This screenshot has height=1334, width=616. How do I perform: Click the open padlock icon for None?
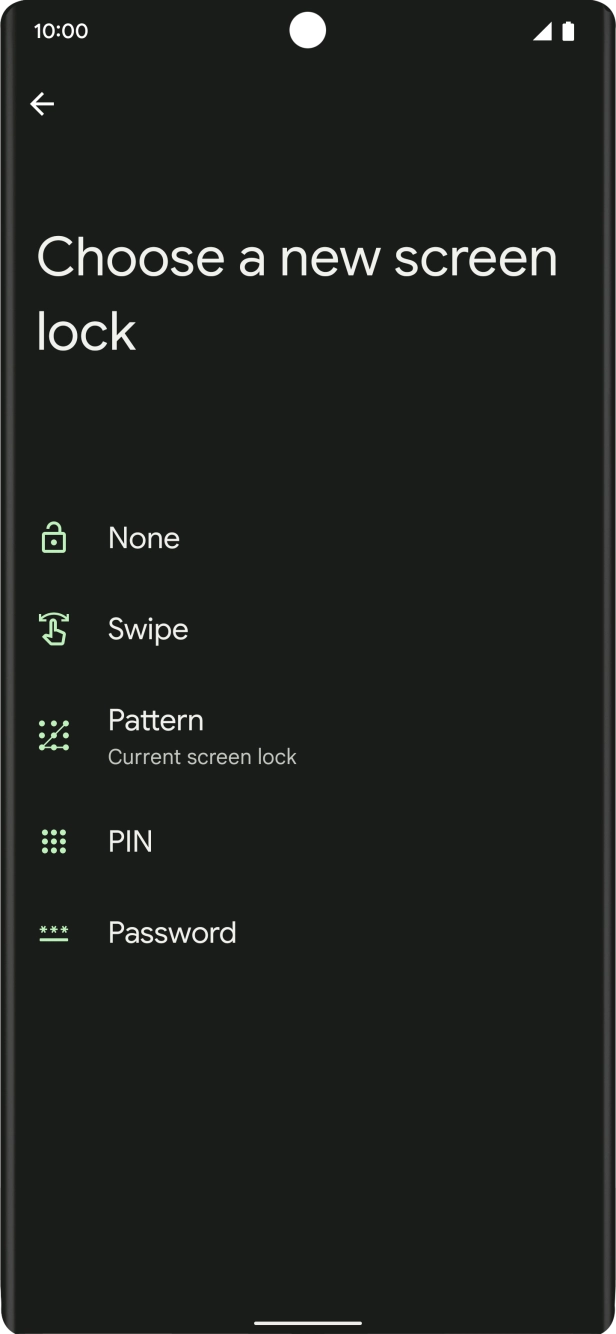click(x=53, y=538)
